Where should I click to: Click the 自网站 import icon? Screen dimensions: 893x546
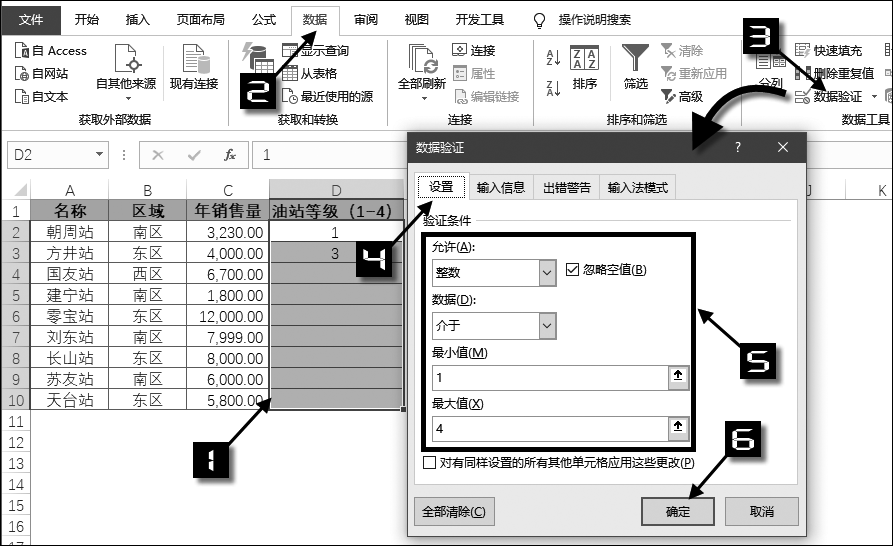coord(22,73)
